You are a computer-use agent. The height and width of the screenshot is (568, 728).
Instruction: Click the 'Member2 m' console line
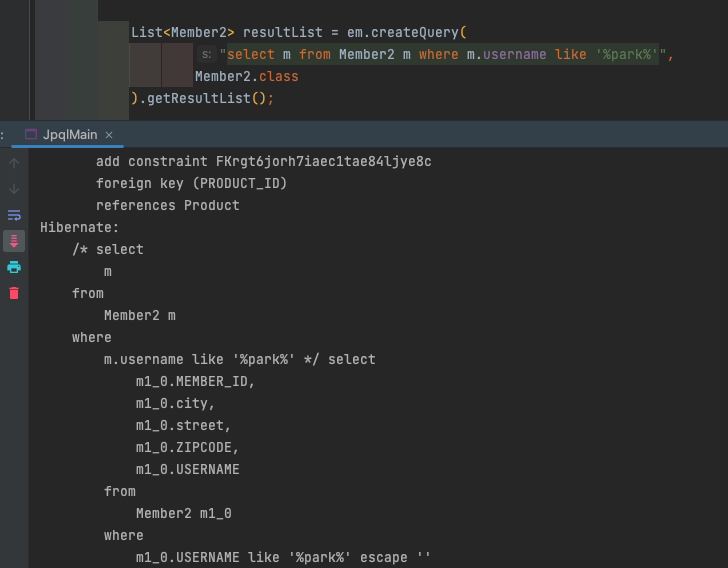[140, 315]
